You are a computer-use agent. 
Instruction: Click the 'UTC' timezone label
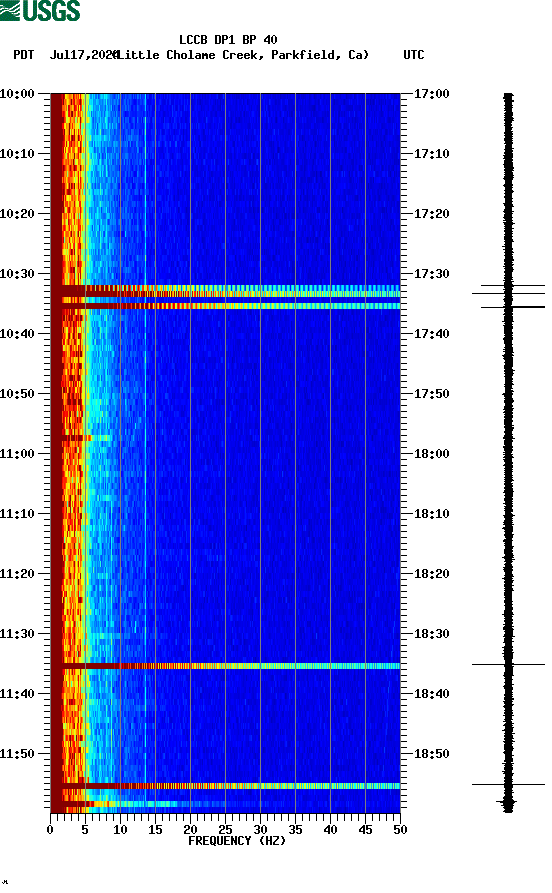point(414,55)
